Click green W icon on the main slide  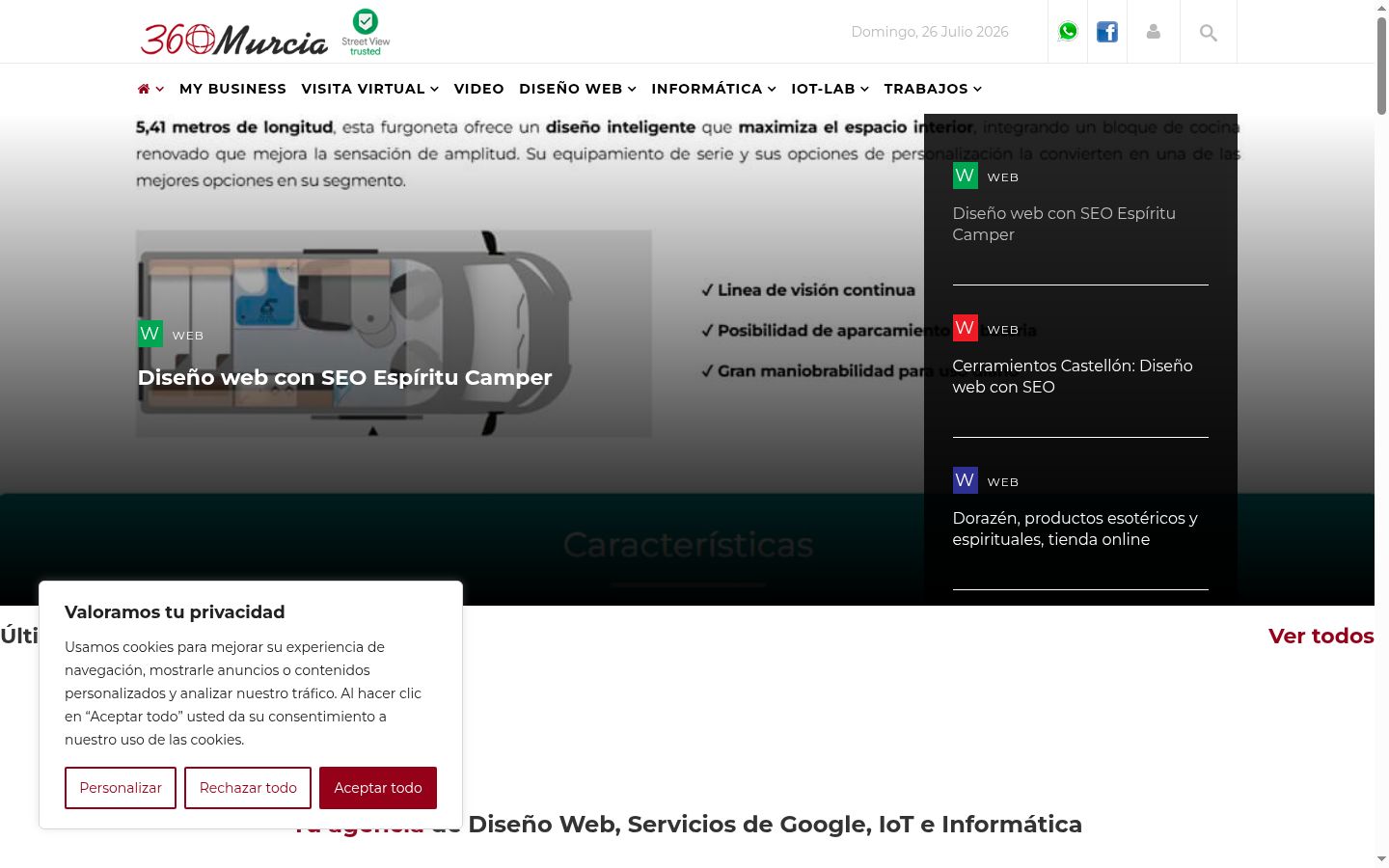point(150,334)
